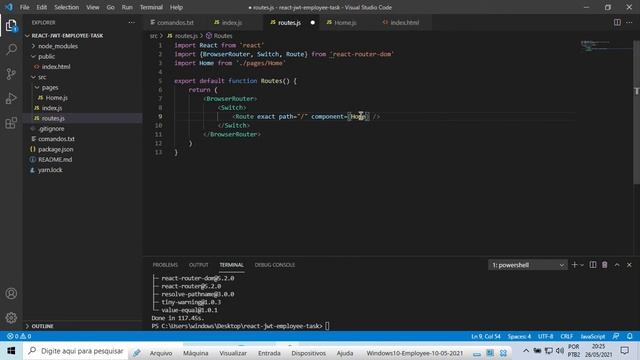
Task: Open the Source Control view
Action: [11, 74]
